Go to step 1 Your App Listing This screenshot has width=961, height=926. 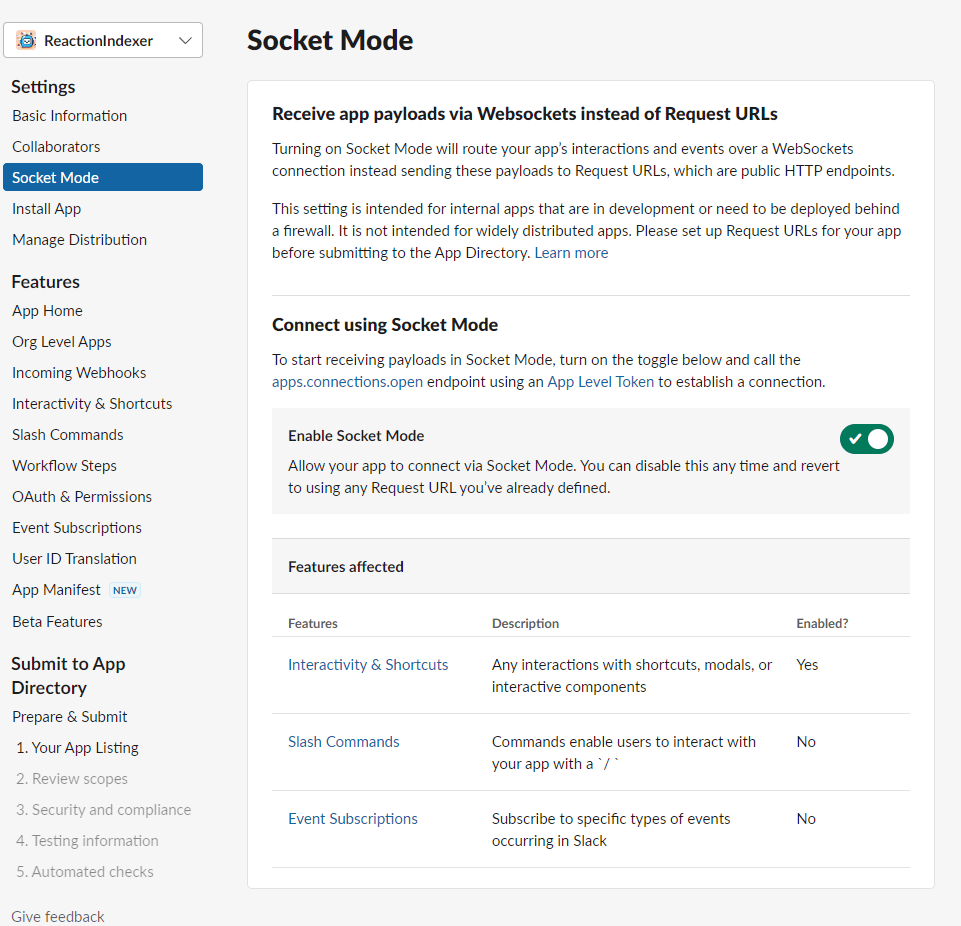coord(77,748)
